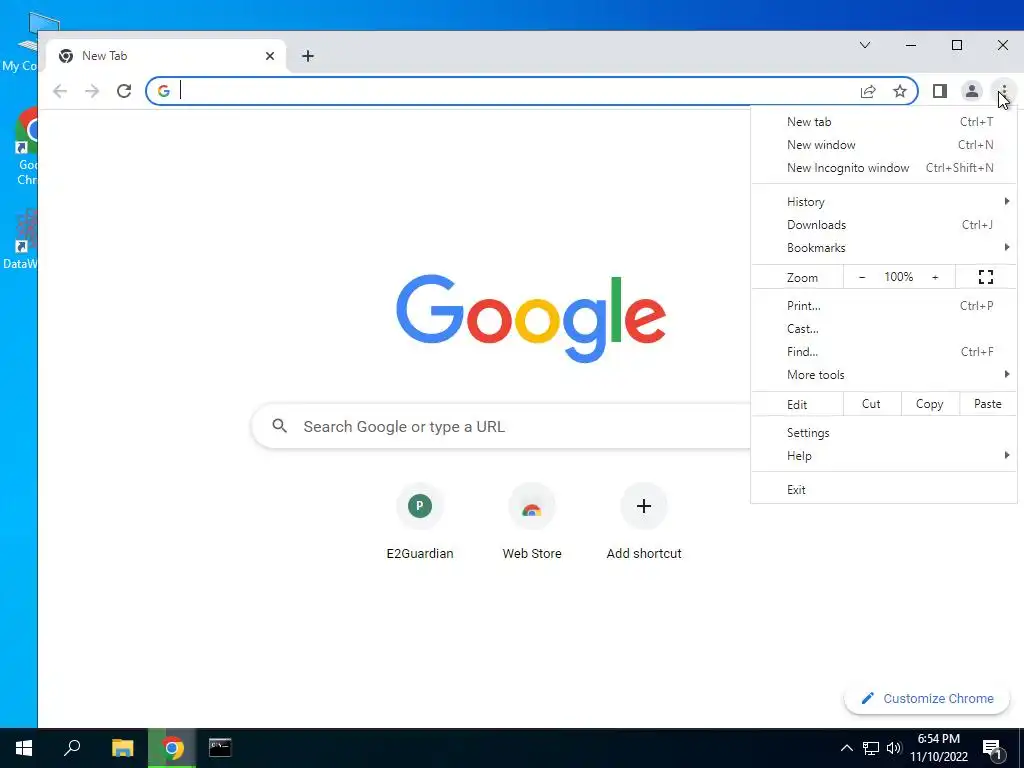The height and width of the screenshot is (768, 1024).
Task: Click the Google icon in the address bar
Action: click(164, 91)
